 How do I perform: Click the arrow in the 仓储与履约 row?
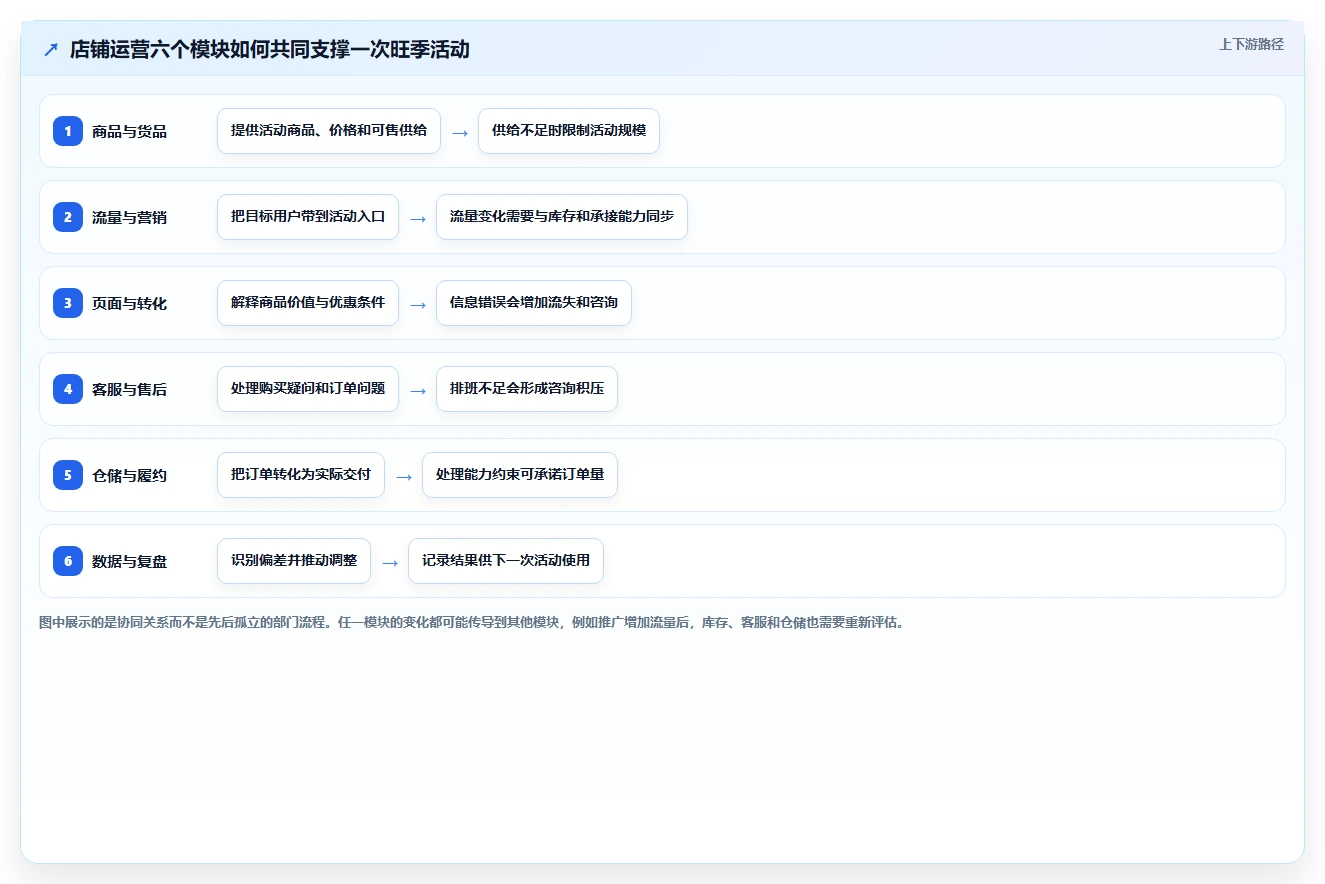[404, 476]
